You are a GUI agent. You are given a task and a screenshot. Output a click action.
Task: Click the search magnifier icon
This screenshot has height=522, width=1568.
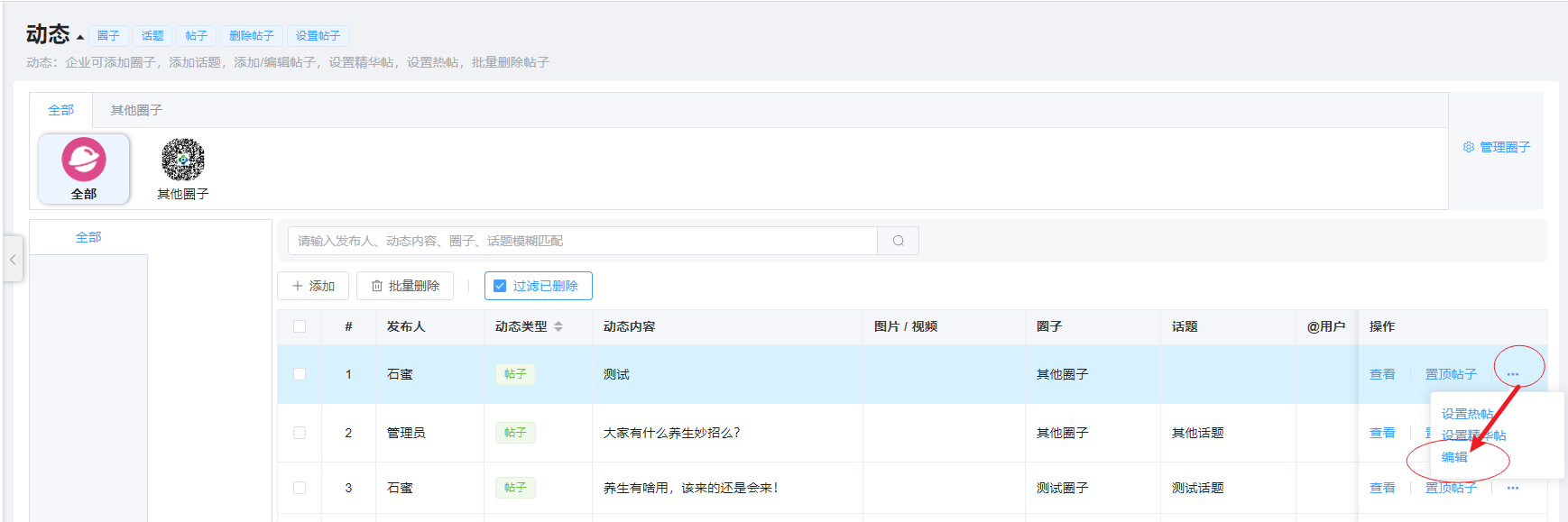[898, 241]
